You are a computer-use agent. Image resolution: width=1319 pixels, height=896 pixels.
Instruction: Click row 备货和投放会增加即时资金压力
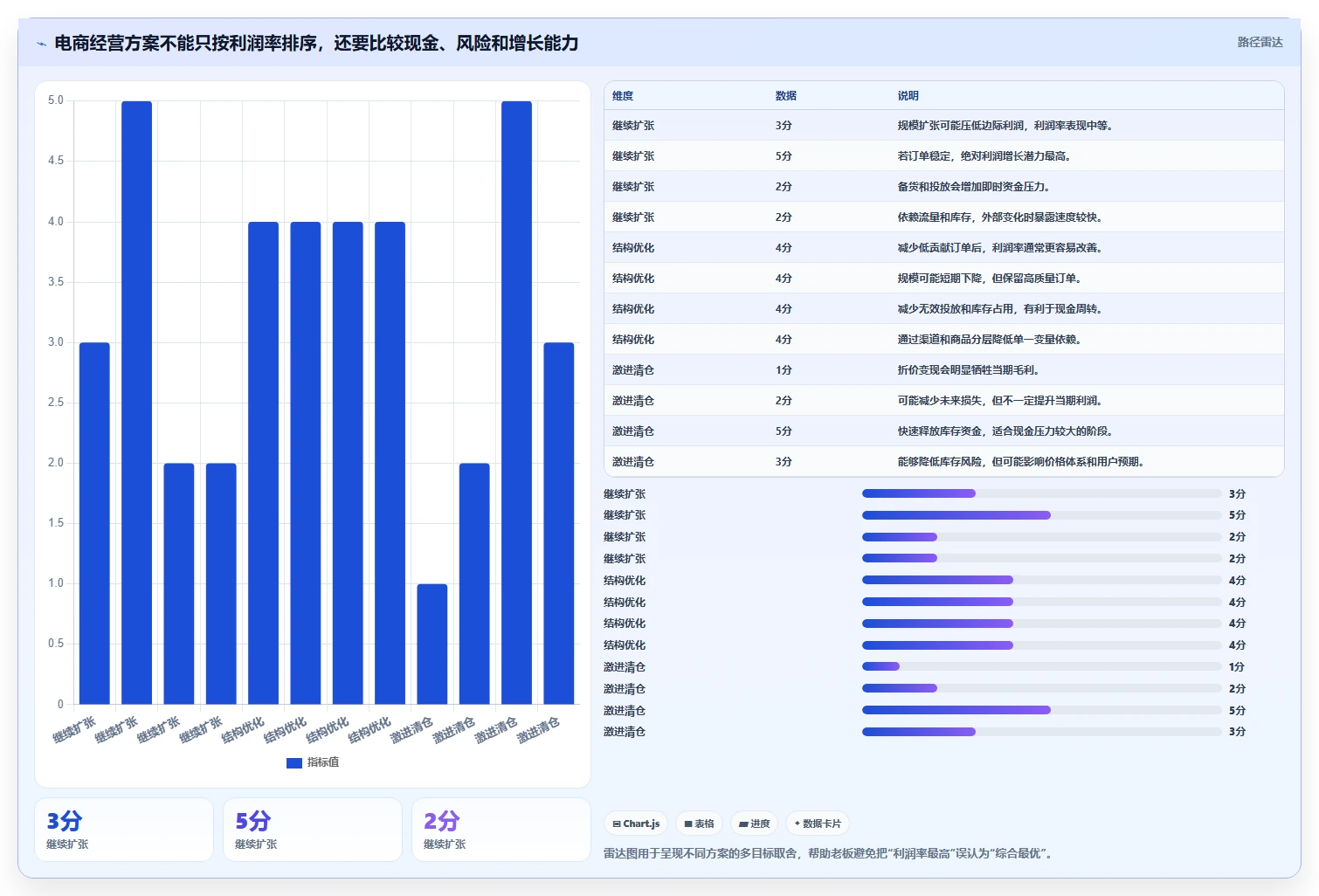tap(943, 187)
